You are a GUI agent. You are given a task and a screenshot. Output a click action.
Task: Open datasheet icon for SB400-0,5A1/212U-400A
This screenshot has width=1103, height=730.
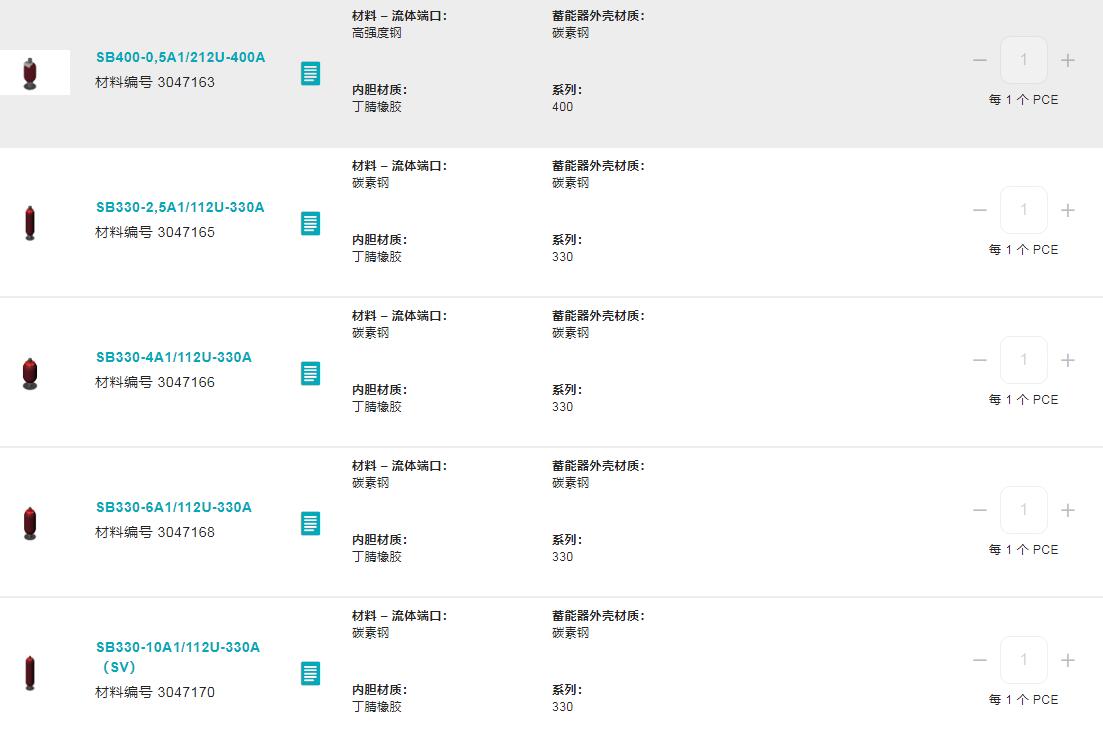(x=311, y=73)
